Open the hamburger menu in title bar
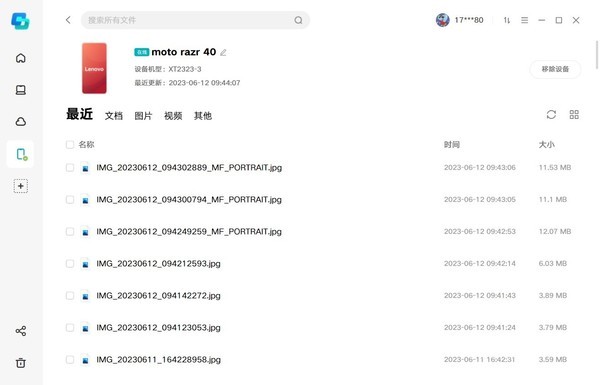 coord(525,20)
